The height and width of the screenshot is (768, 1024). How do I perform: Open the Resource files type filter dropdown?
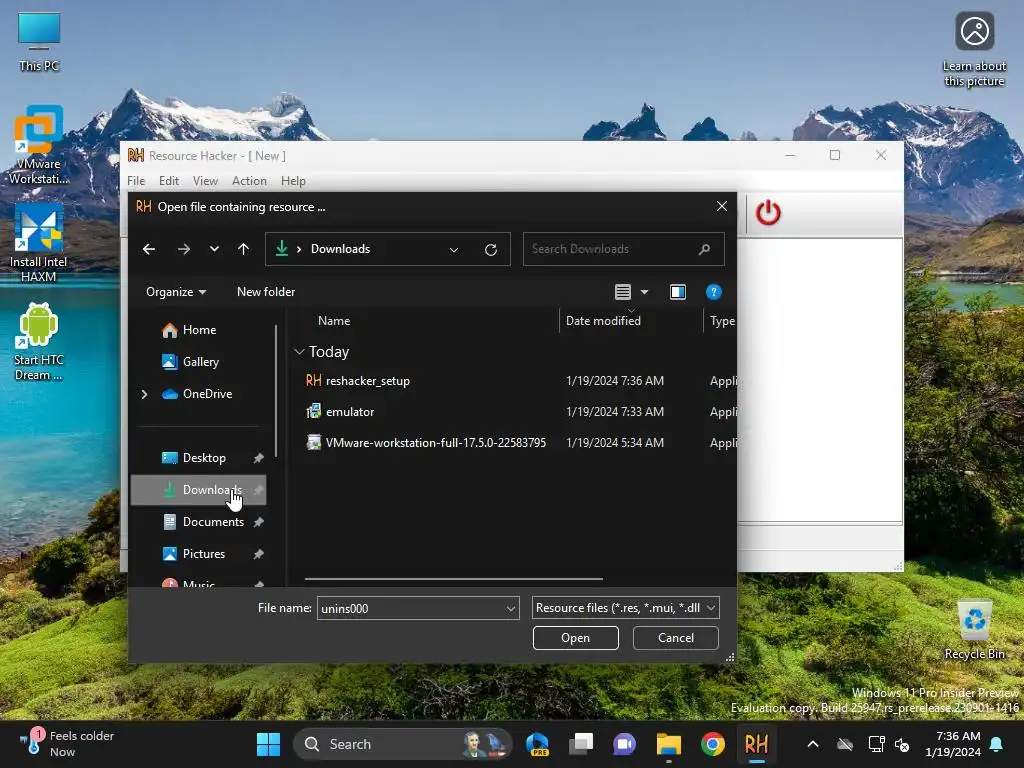point(711,608)
